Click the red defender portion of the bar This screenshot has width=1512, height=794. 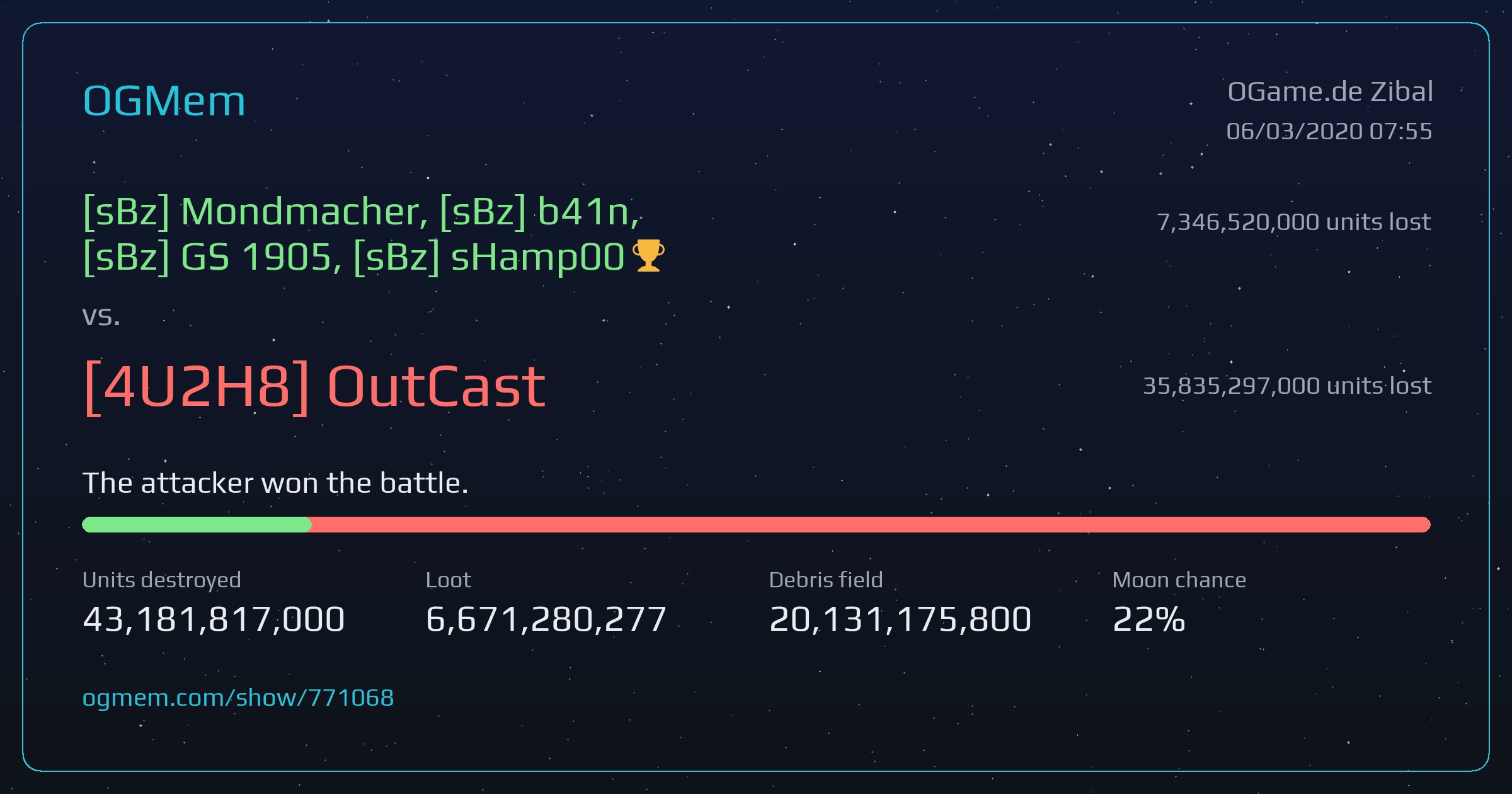point(871,524)
